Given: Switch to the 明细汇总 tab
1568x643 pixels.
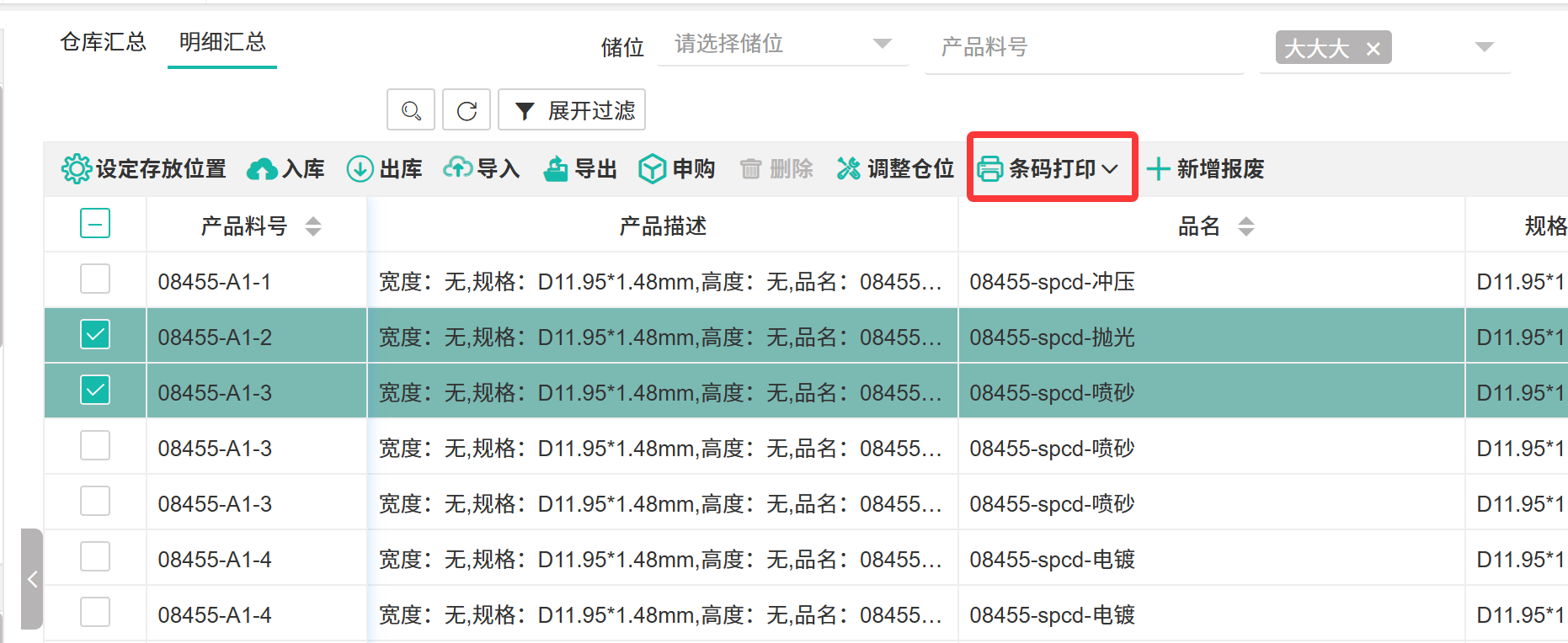Looking at the screenshot, I should pos(222,42).
